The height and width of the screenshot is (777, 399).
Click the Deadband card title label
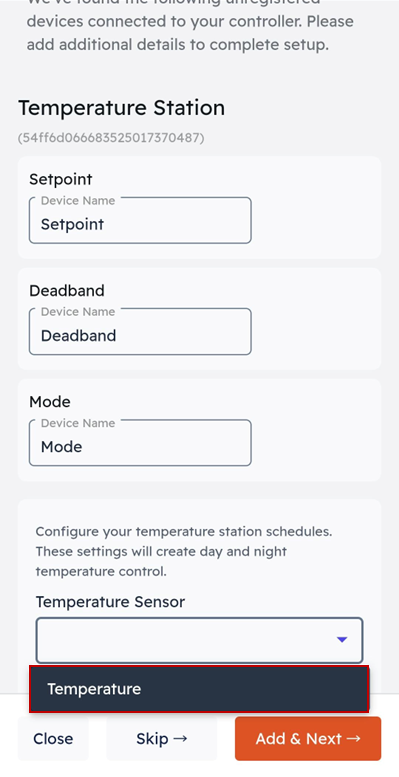(x=67, y=290)
